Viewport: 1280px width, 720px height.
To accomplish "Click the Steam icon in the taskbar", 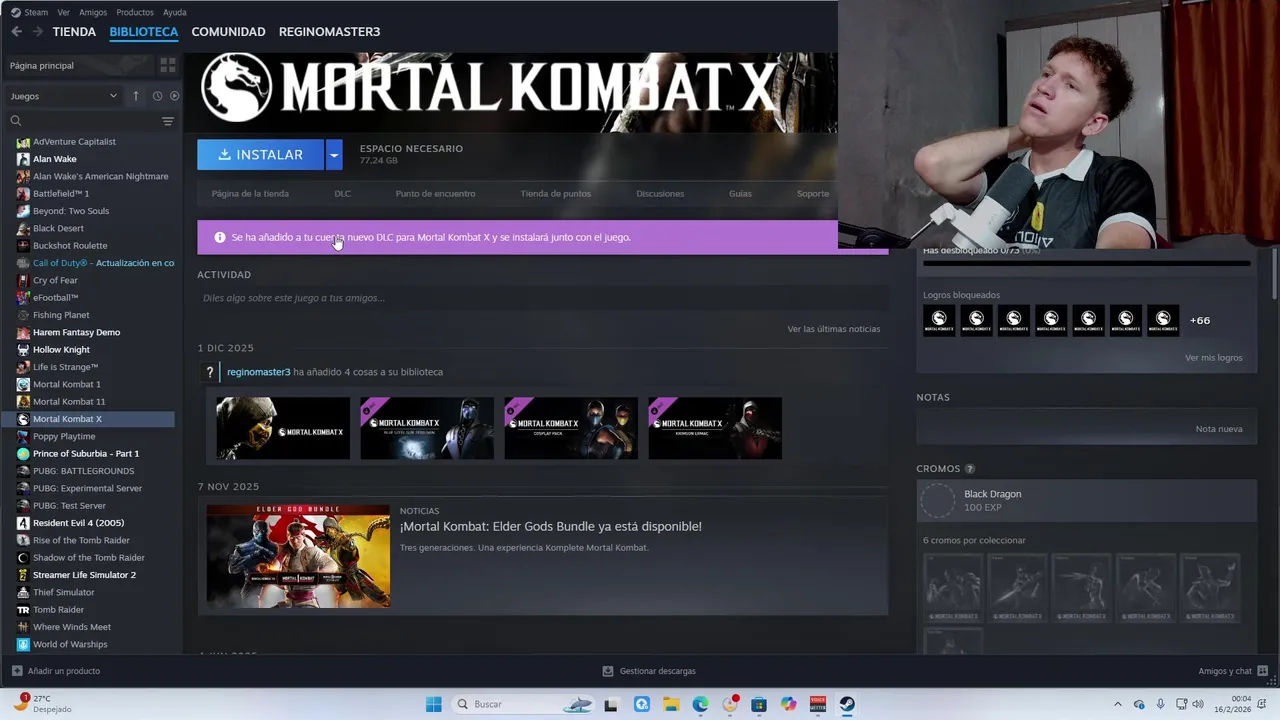I will point(847,704).
